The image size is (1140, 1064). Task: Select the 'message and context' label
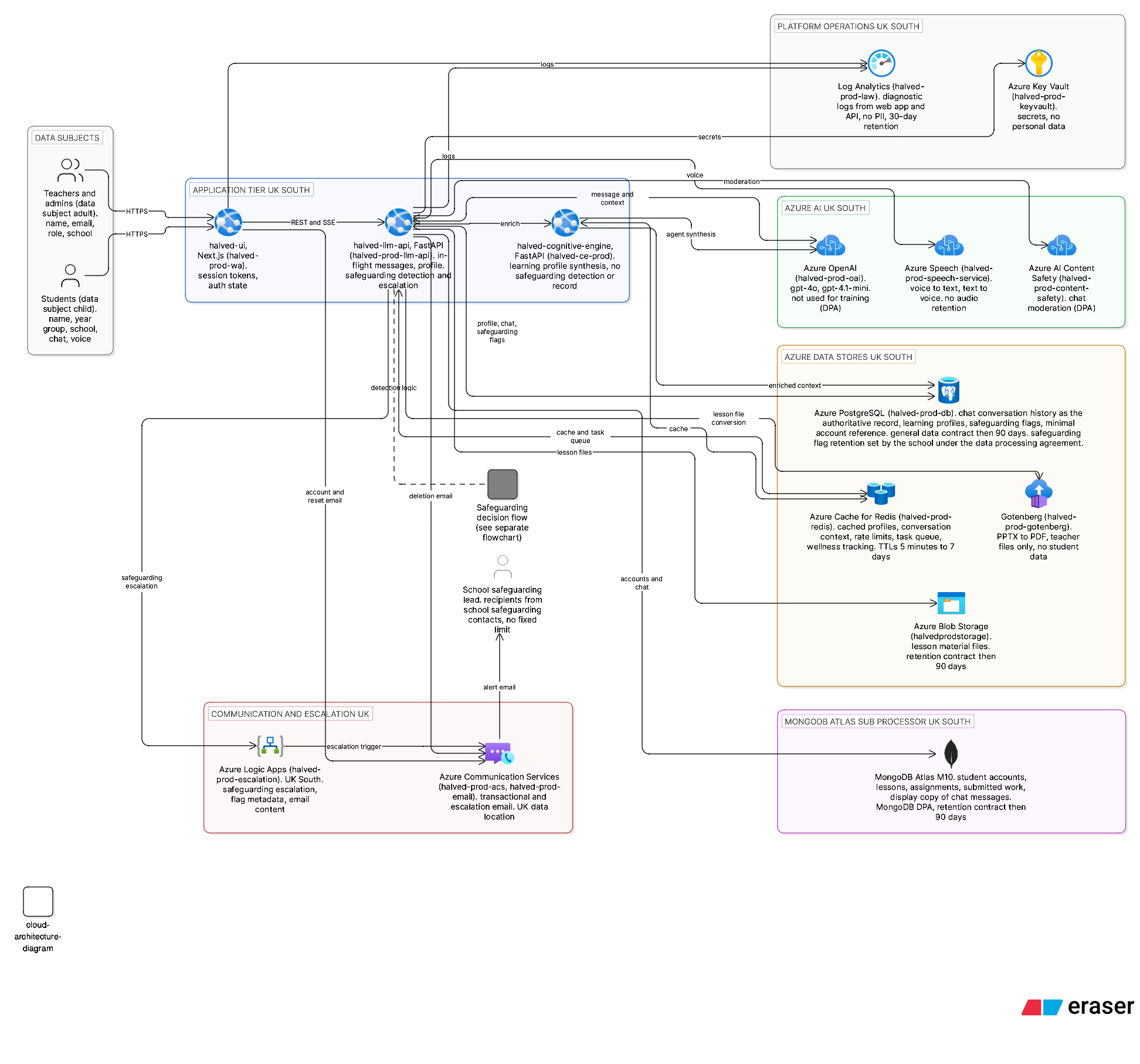pyautogui.click(x=612, y=199)
